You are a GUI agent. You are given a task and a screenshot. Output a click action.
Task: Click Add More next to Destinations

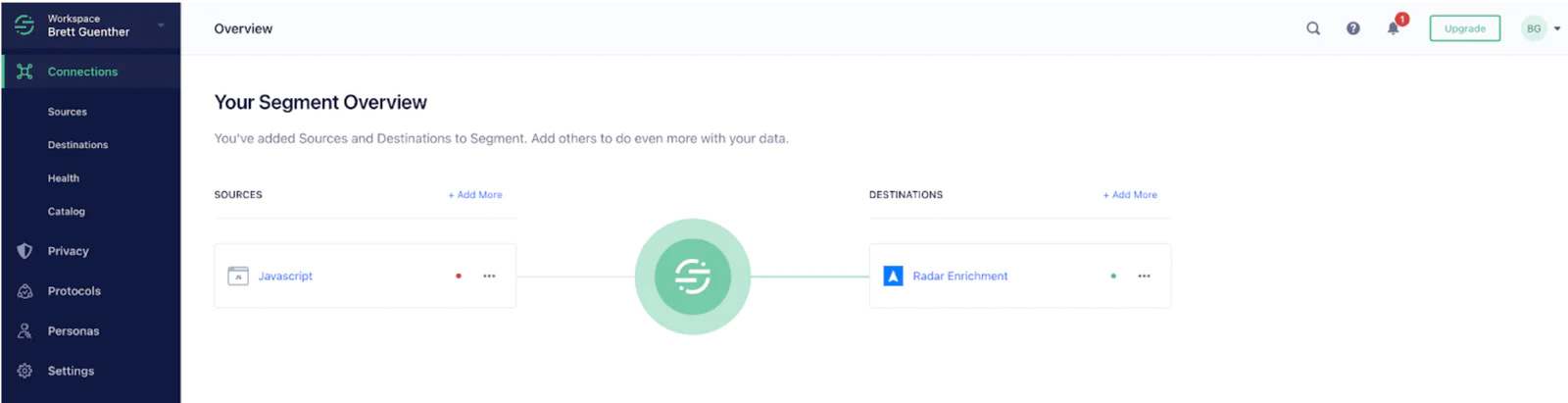pyautogui.click(x=1130, y=195)
